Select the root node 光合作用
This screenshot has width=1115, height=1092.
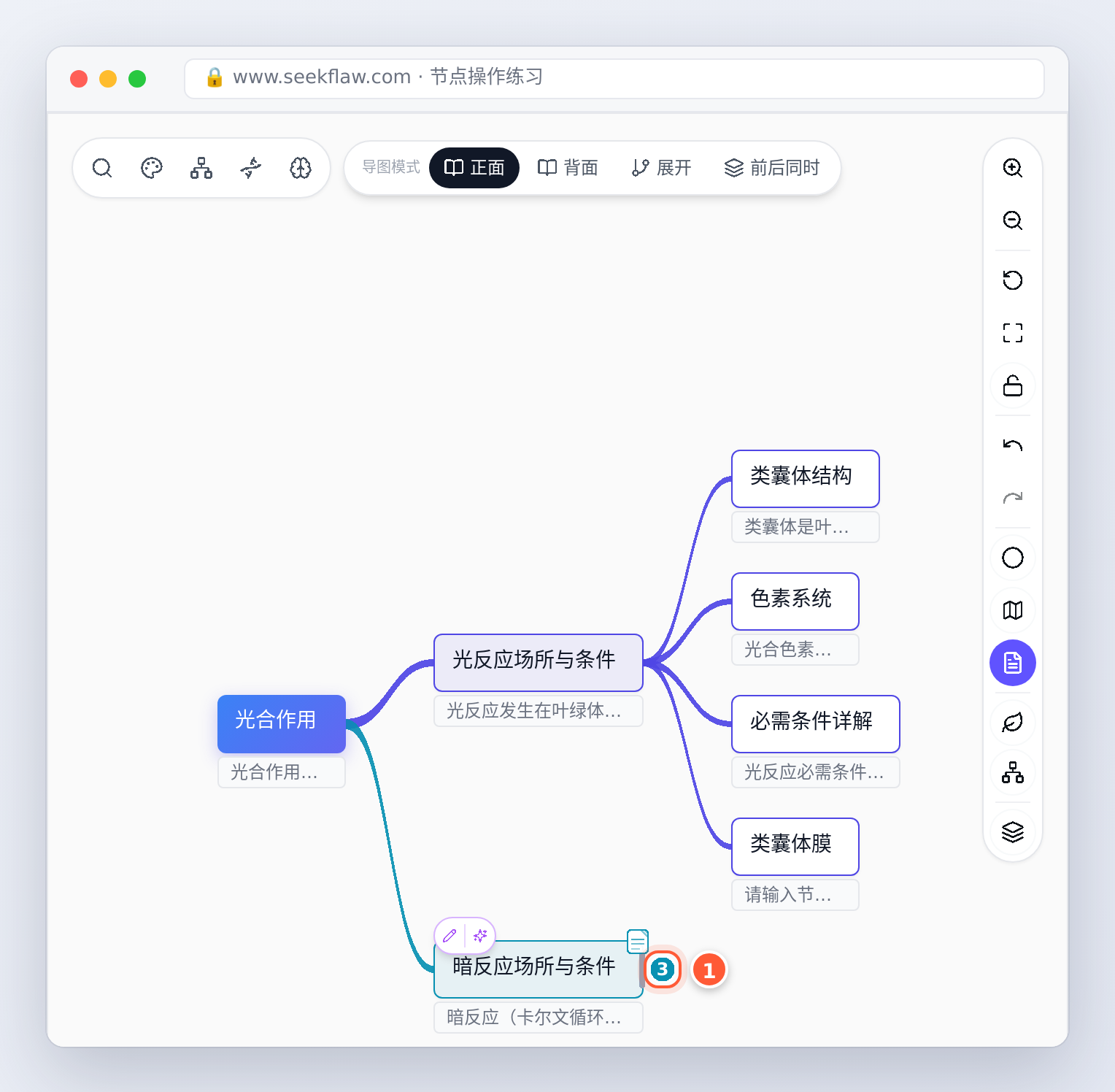[282, 723]
